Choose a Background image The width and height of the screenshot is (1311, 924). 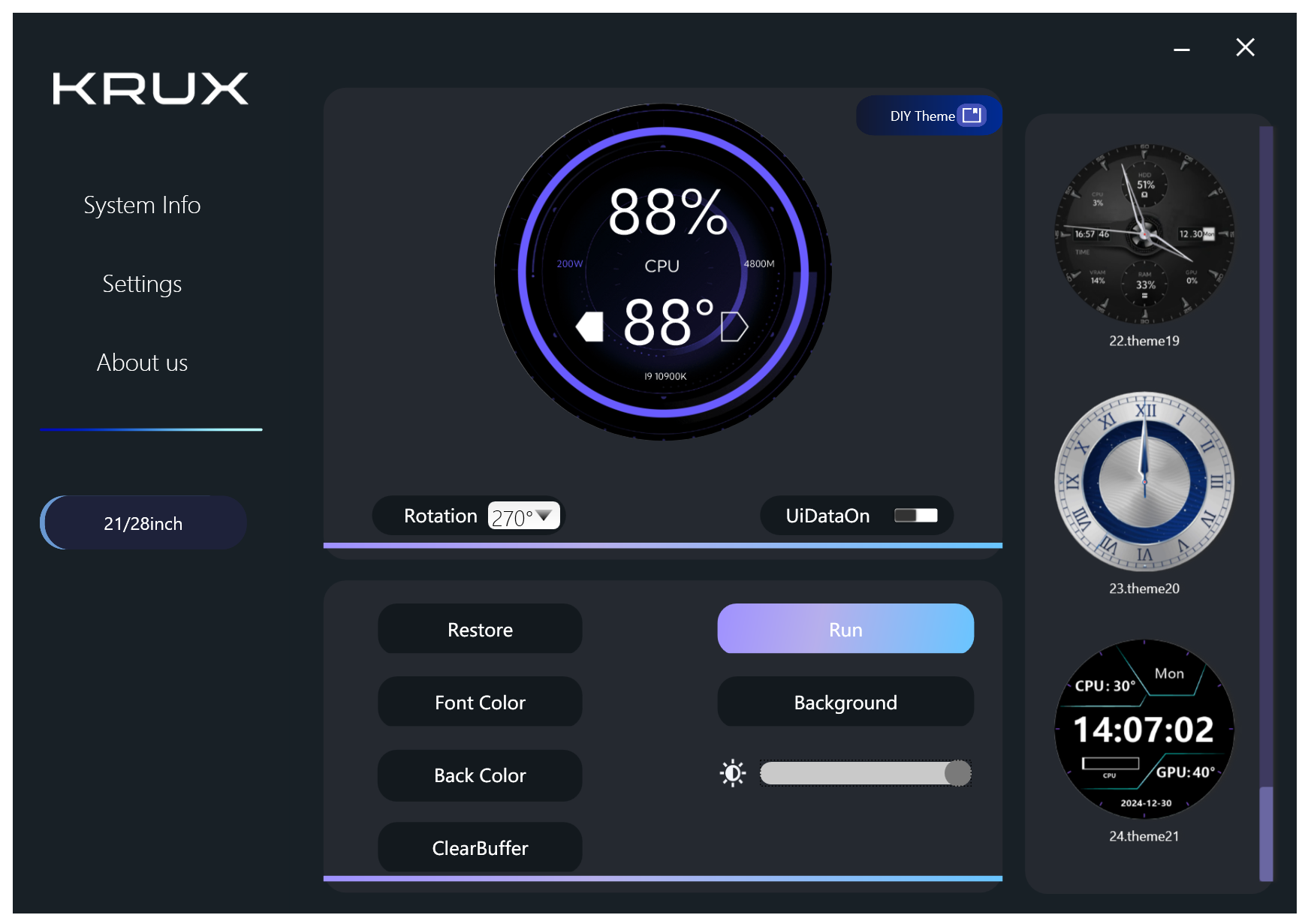point(845,703)
